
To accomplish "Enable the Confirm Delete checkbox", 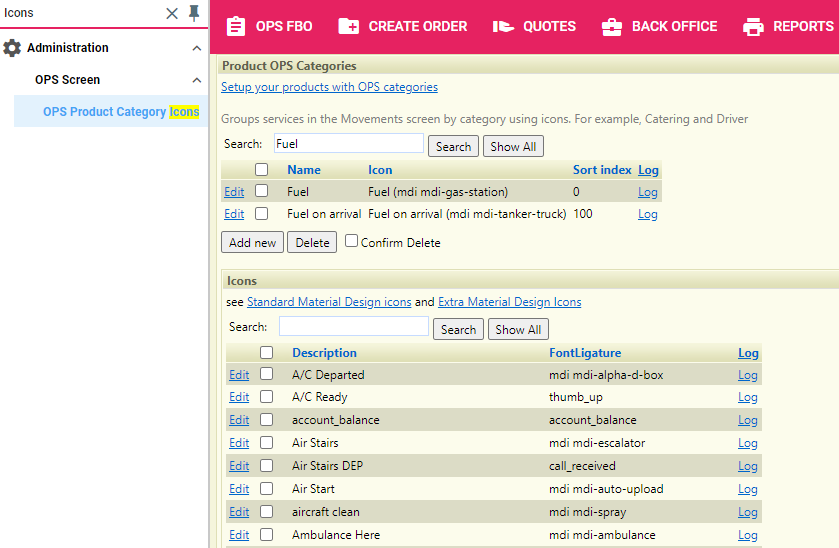I will (352, 241).
